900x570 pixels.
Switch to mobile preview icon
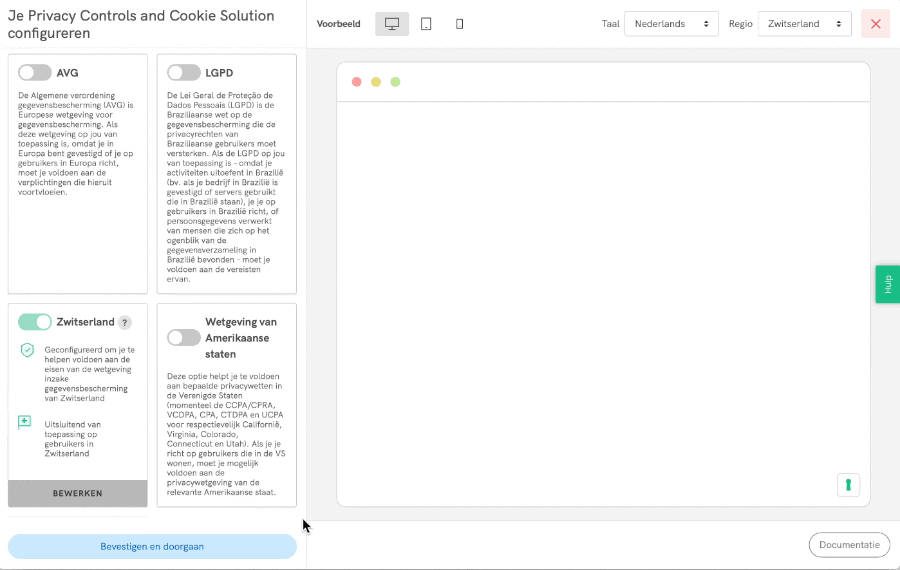click(459, 24)
